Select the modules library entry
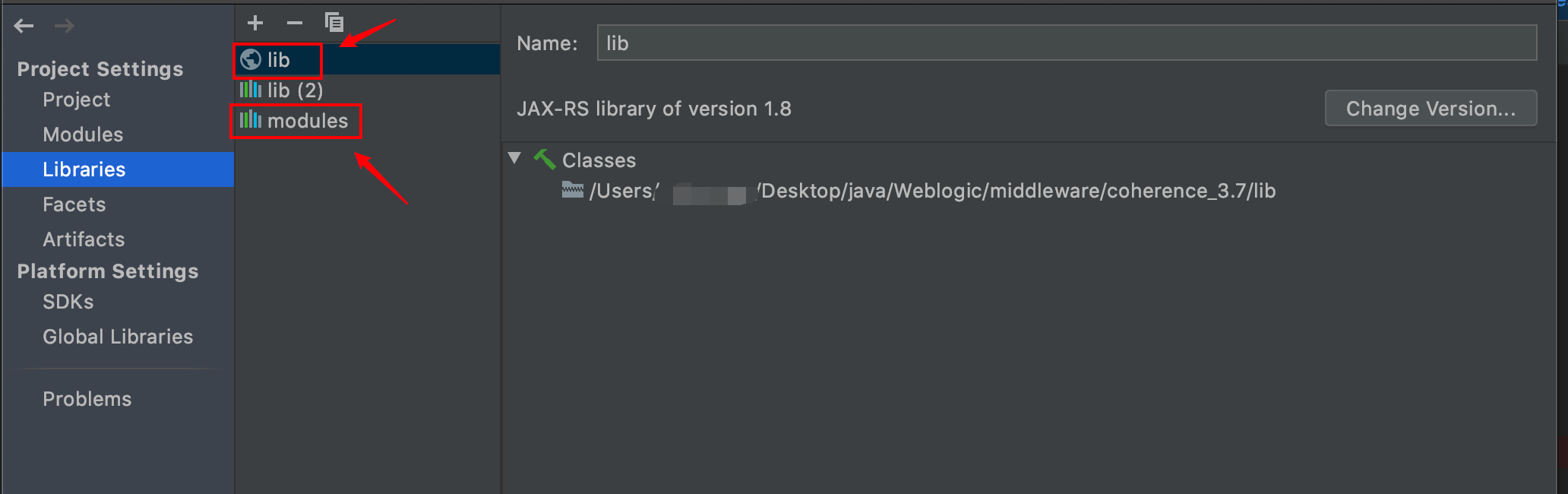This screenshot has width=1568, height=494. pos(307,121)
